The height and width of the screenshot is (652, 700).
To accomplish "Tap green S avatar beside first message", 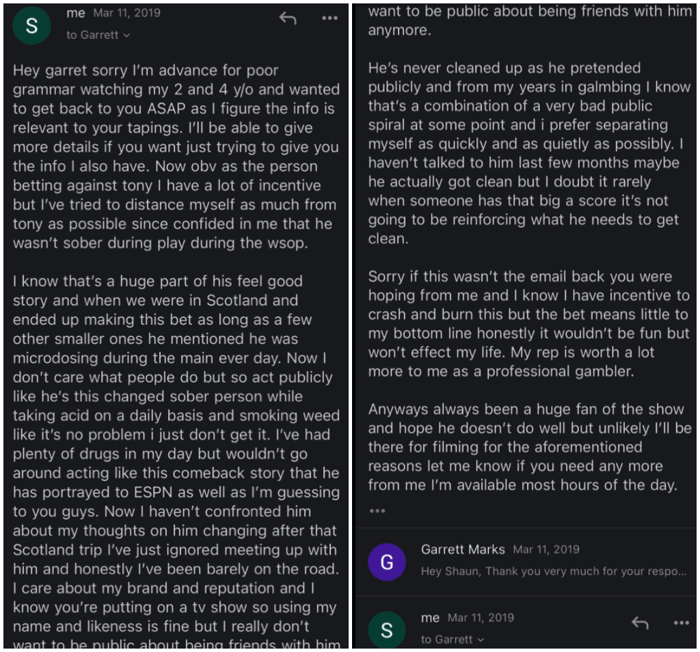I will click(x=31, y=25).
